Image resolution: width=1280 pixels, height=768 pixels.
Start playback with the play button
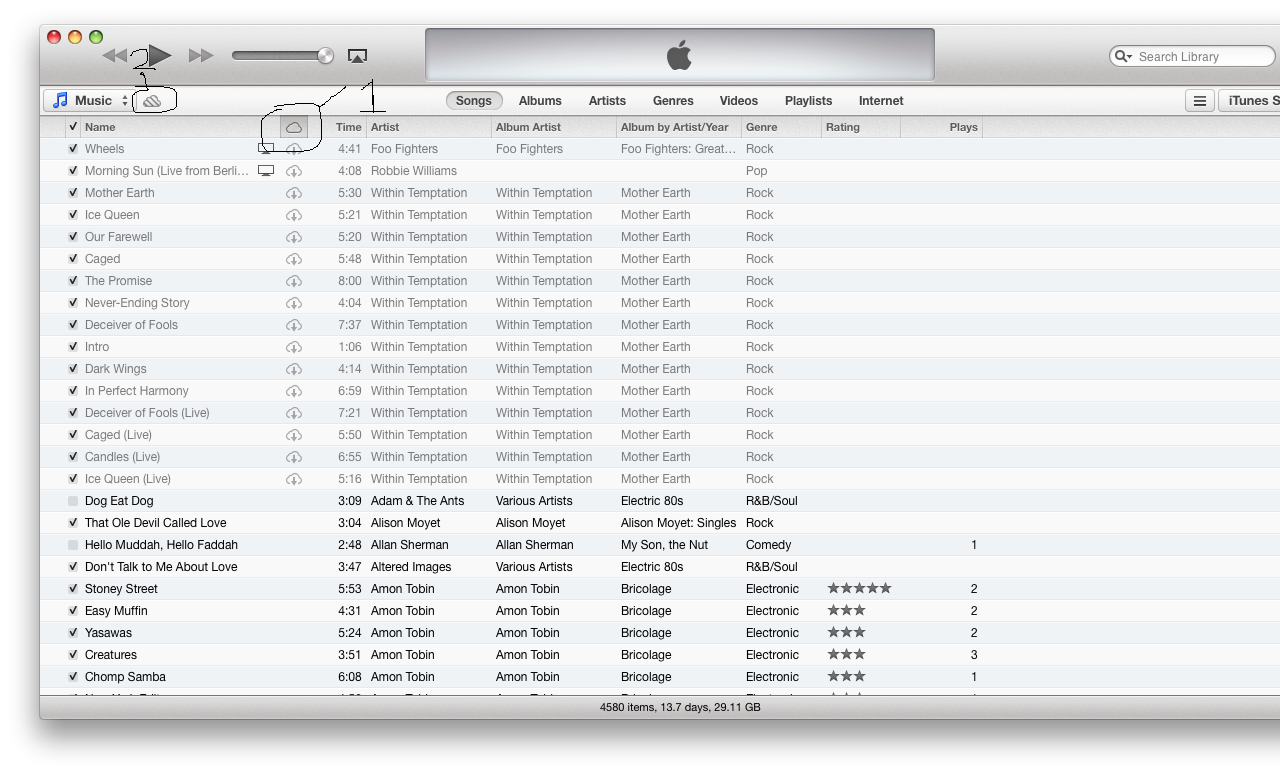(160, 55)
